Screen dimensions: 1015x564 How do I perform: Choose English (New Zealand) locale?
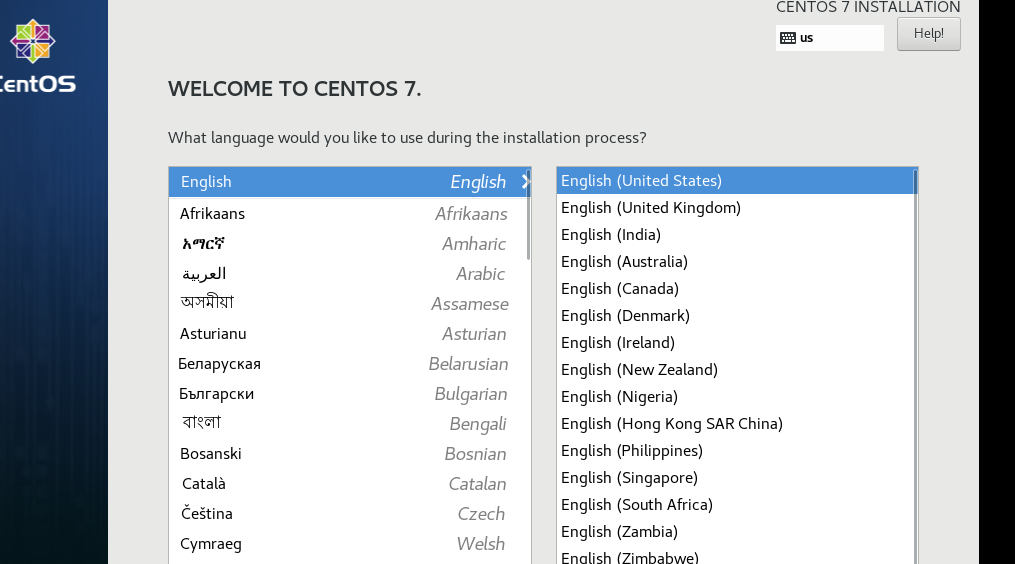(735, 370)
